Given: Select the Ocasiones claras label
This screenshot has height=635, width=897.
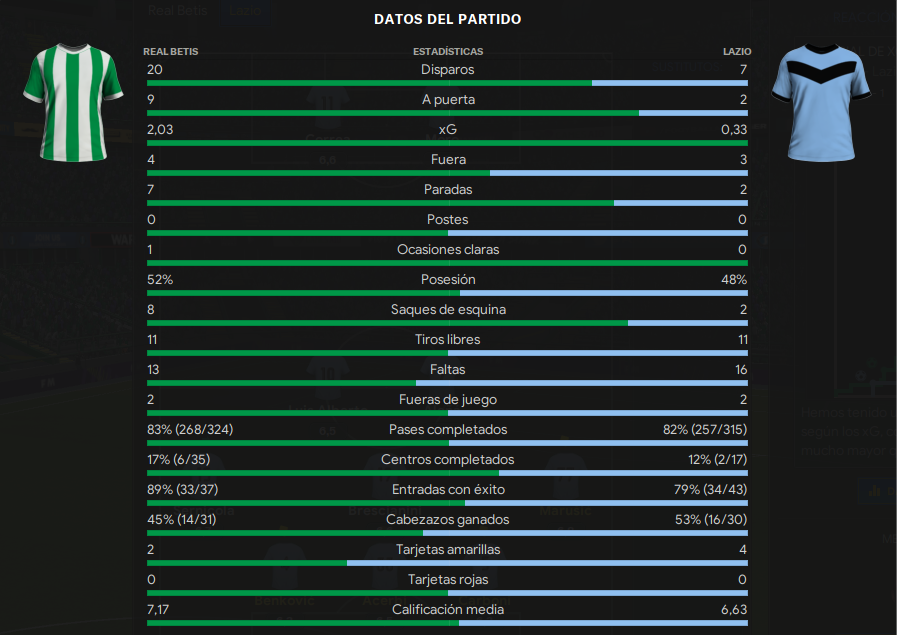Looking at the screenshot, I should (x=448, y=250).
